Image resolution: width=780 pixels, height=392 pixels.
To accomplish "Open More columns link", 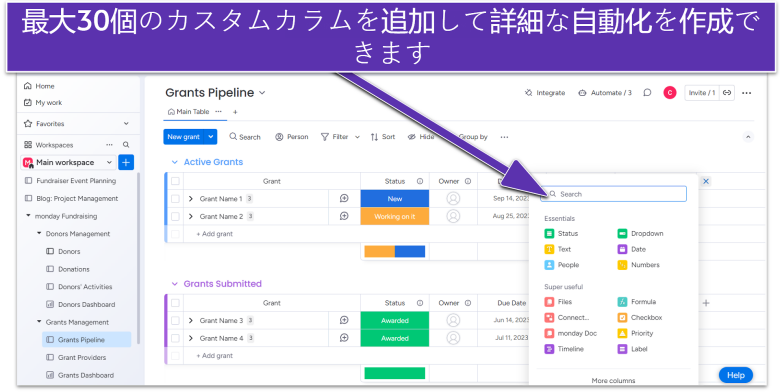I will (x=613, y=381).
